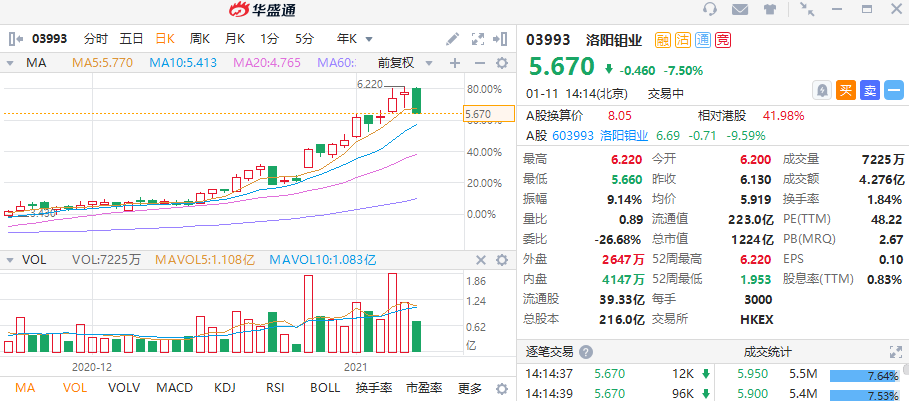
Task: Click the 7.64% volume distribution bar
Action: coord(864,376)
